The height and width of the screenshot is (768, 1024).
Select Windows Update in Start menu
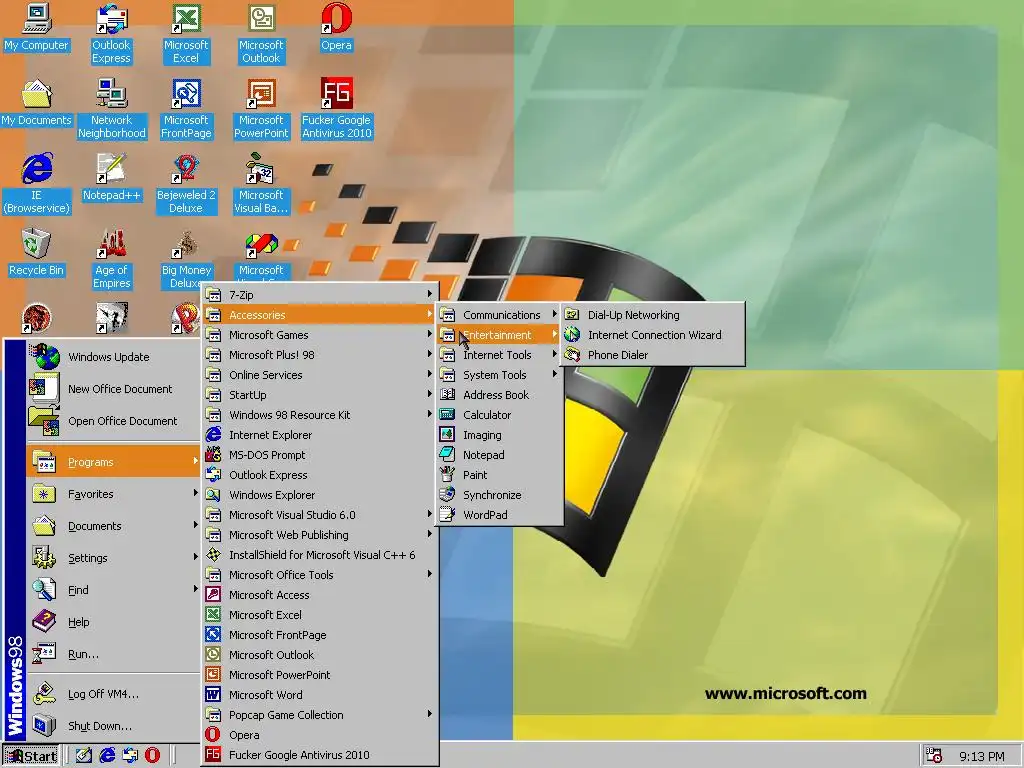click(114, 357)
